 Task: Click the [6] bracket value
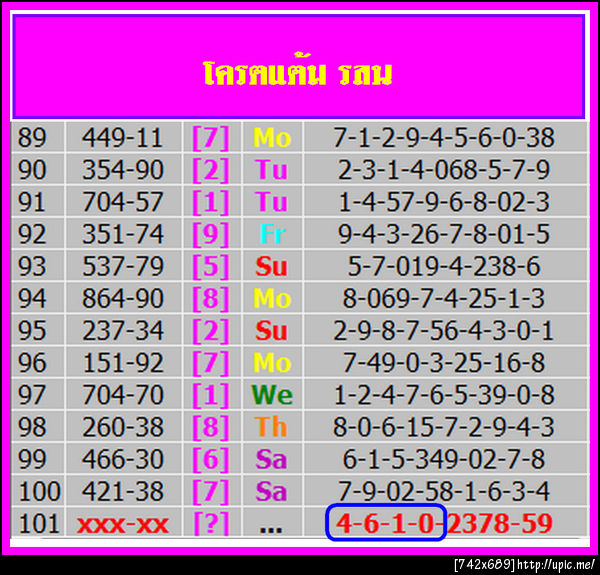[211, 459]
